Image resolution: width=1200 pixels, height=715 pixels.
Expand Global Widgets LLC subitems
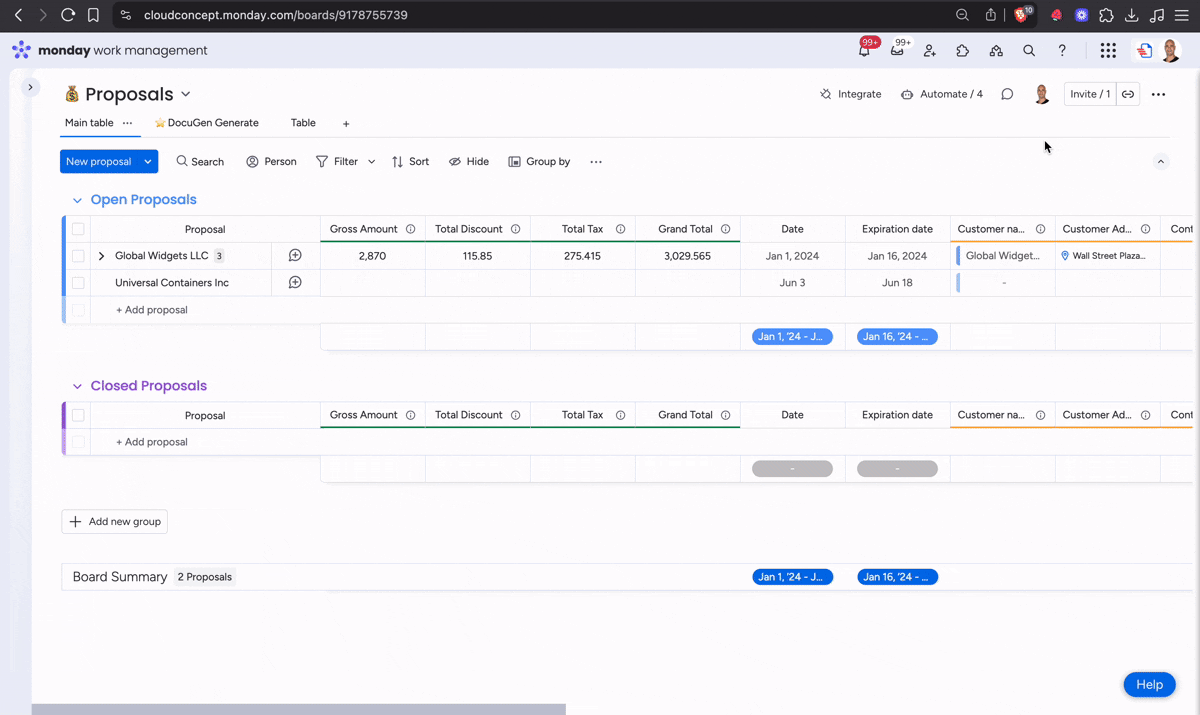[x=101, y=256]
